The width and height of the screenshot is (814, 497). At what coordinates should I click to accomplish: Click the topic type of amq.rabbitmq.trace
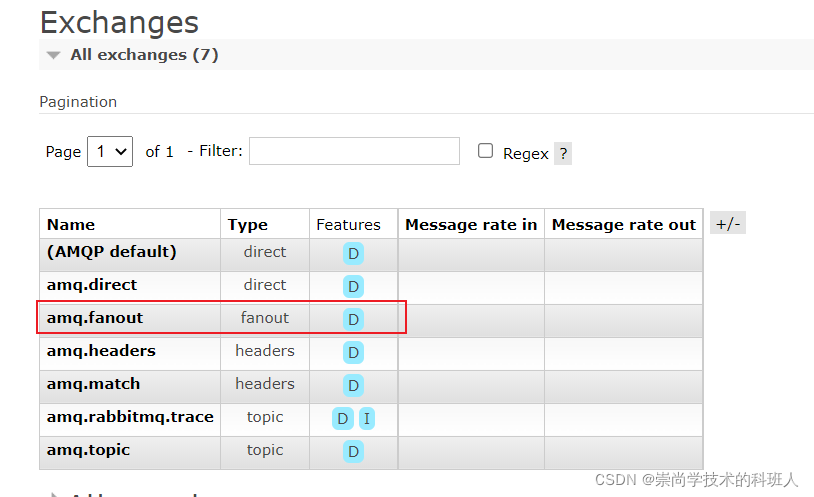coord(265,417)
